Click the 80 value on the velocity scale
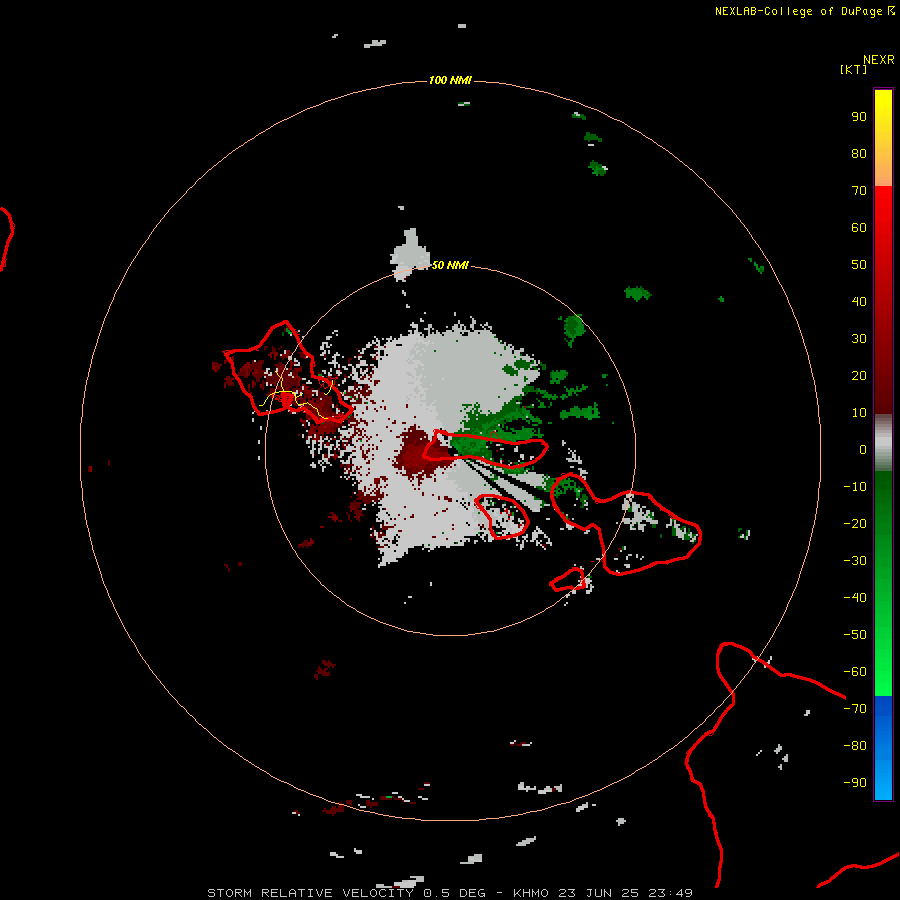The width and height of the screenshot is (900, 900). click(859, 154)
